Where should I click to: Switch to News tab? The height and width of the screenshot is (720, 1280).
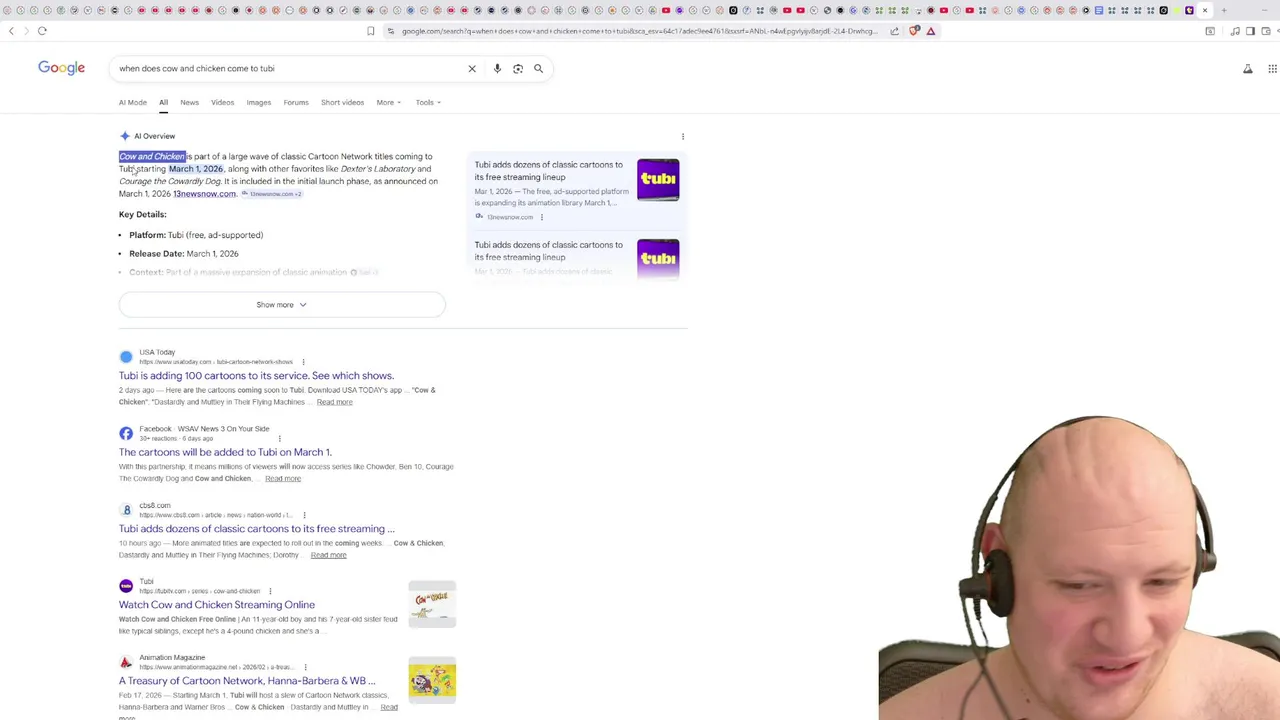tap(189, 102)
